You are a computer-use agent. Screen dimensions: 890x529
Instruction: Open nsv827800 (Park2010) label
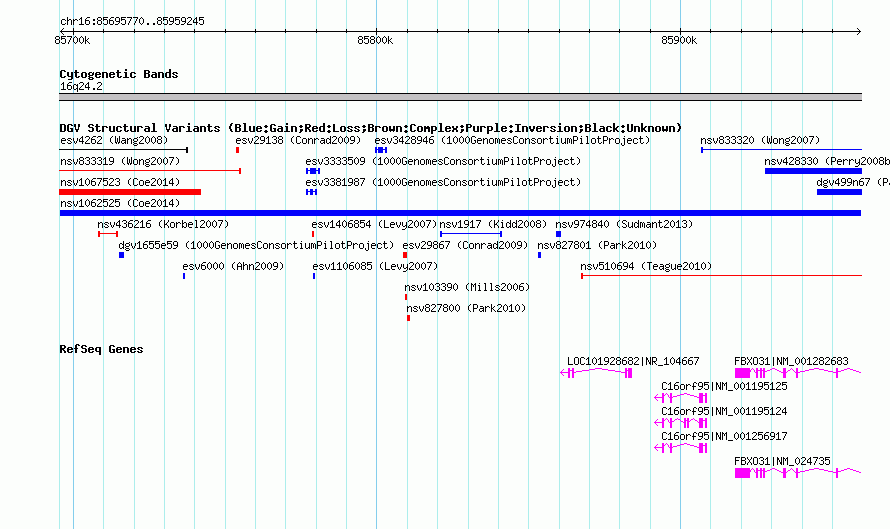[x=466, y=308]
